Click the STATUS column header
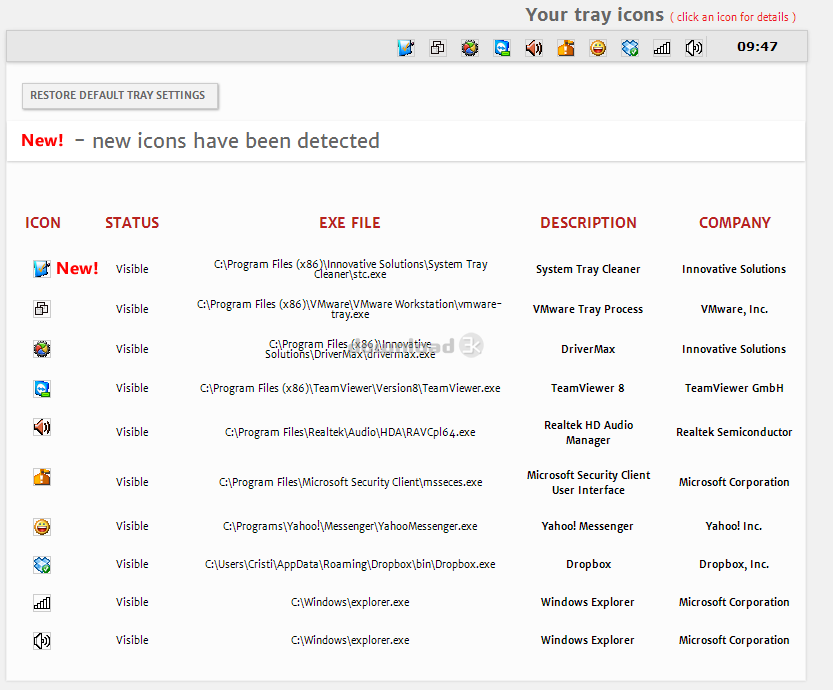The width and height of the screenshot is (833, 690). 132,223
